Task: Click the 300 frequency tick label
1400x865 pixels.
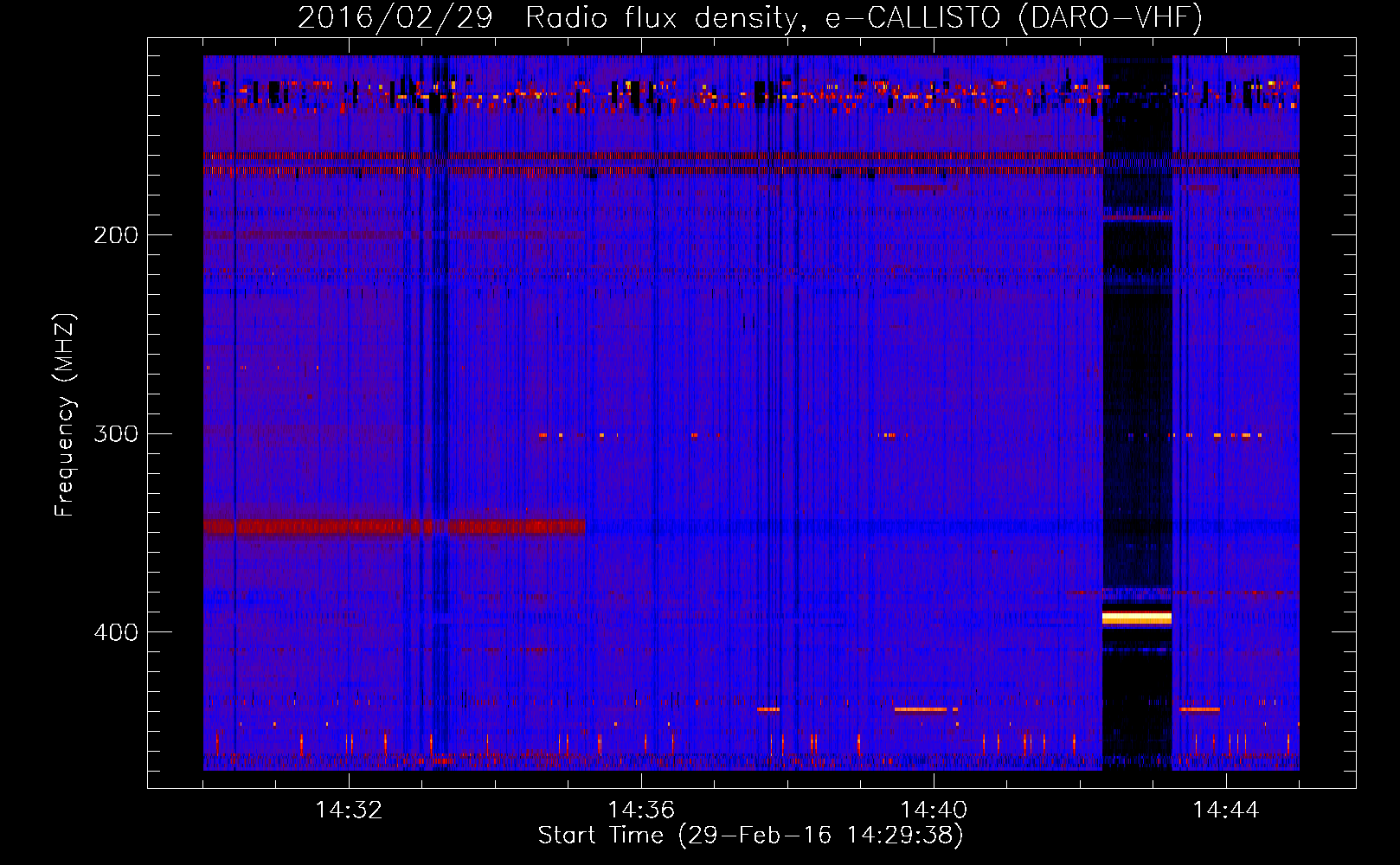Action: [x=116, y=433]
